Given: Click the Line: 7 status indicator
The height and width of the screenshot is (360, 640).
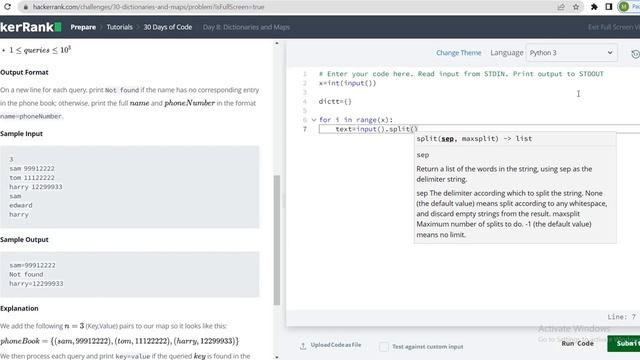Looking at the screenshot, I should pos(622,317).
